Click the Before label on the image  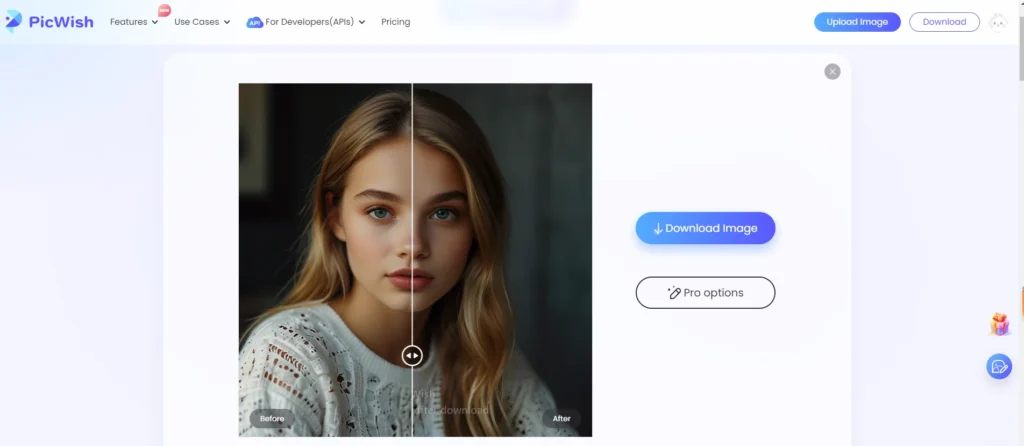[x=272, y=419]
